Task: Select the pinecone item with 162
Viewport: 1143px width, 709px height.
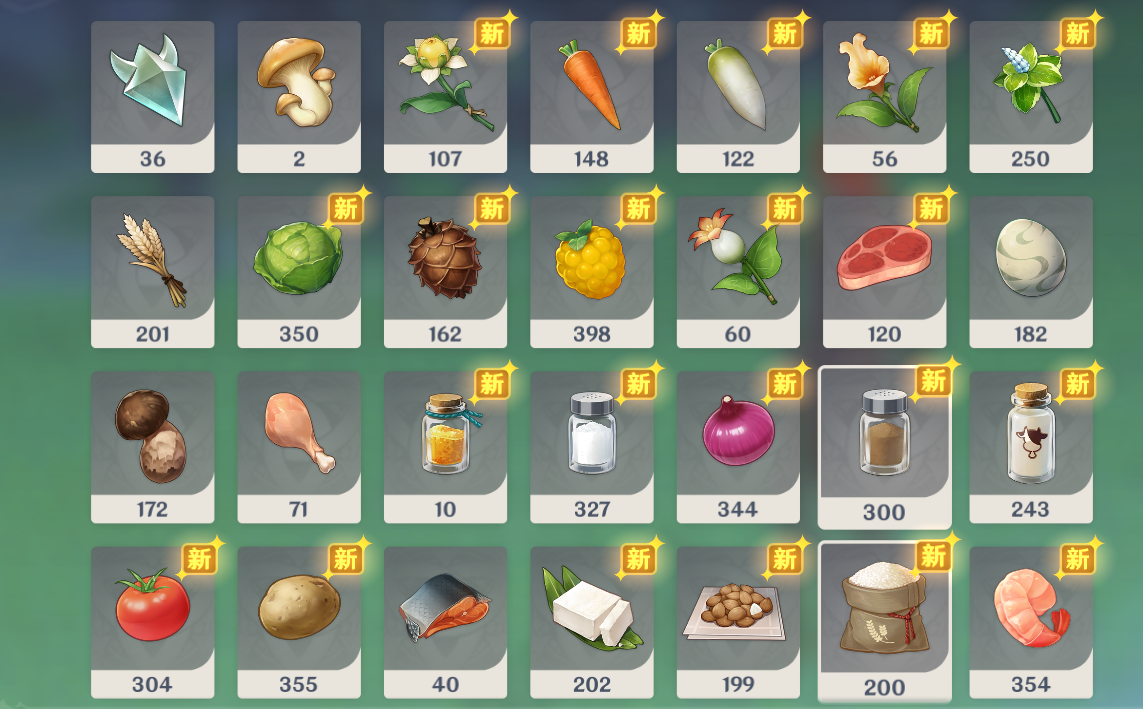Action: point(445,272)
